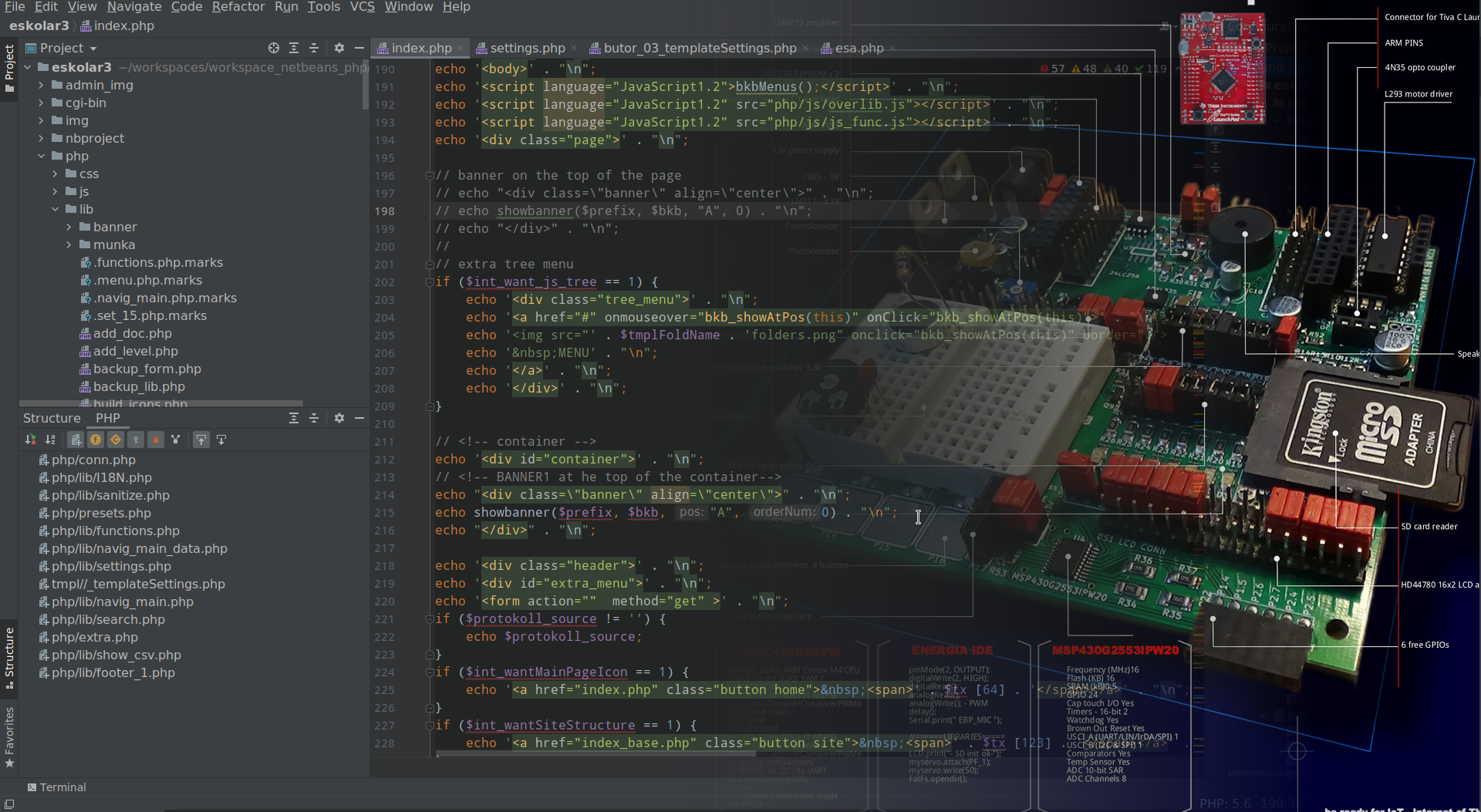Toggle Show Constants filter in Structure toolbar
Screen dimensions: 1481x812
(x=116, y=440)
